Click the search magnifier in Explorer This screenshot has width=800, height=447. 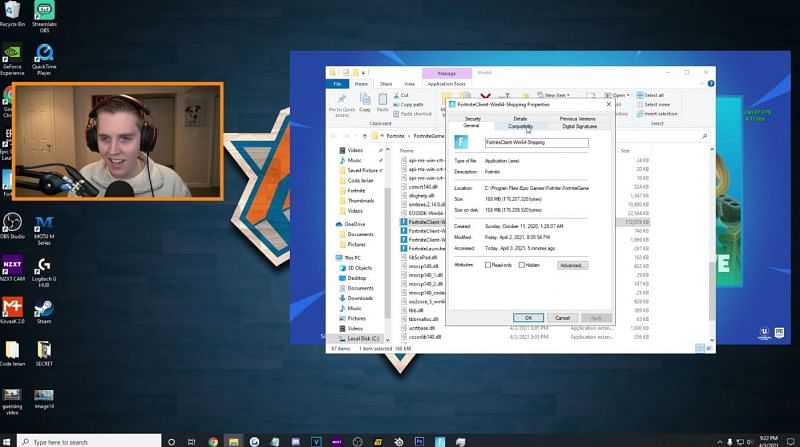click(x=704, y=136)
